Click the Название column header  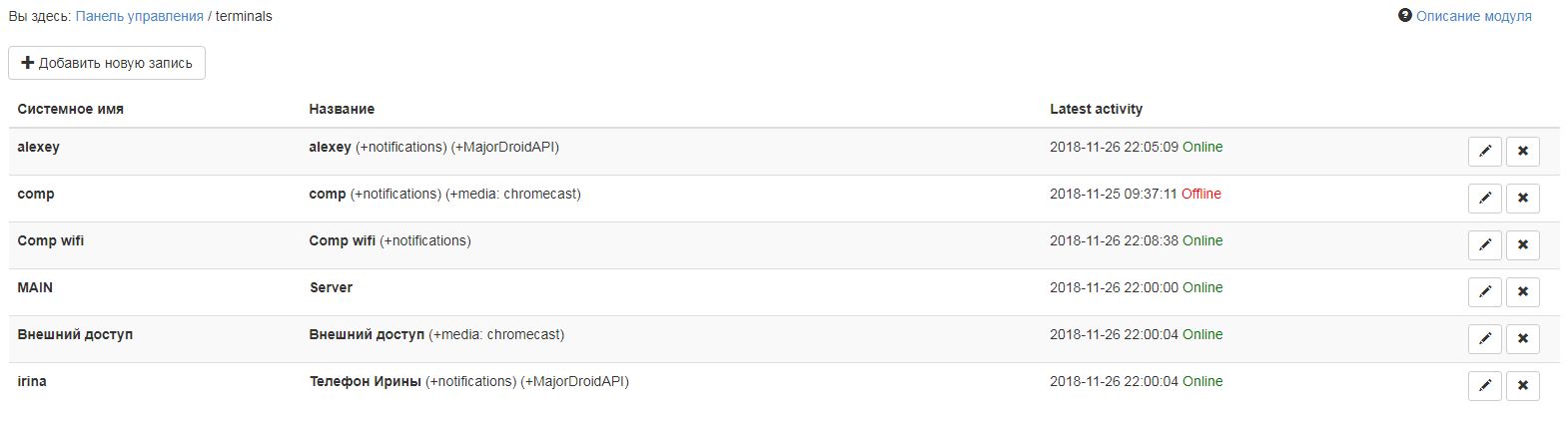coord(342,109)
